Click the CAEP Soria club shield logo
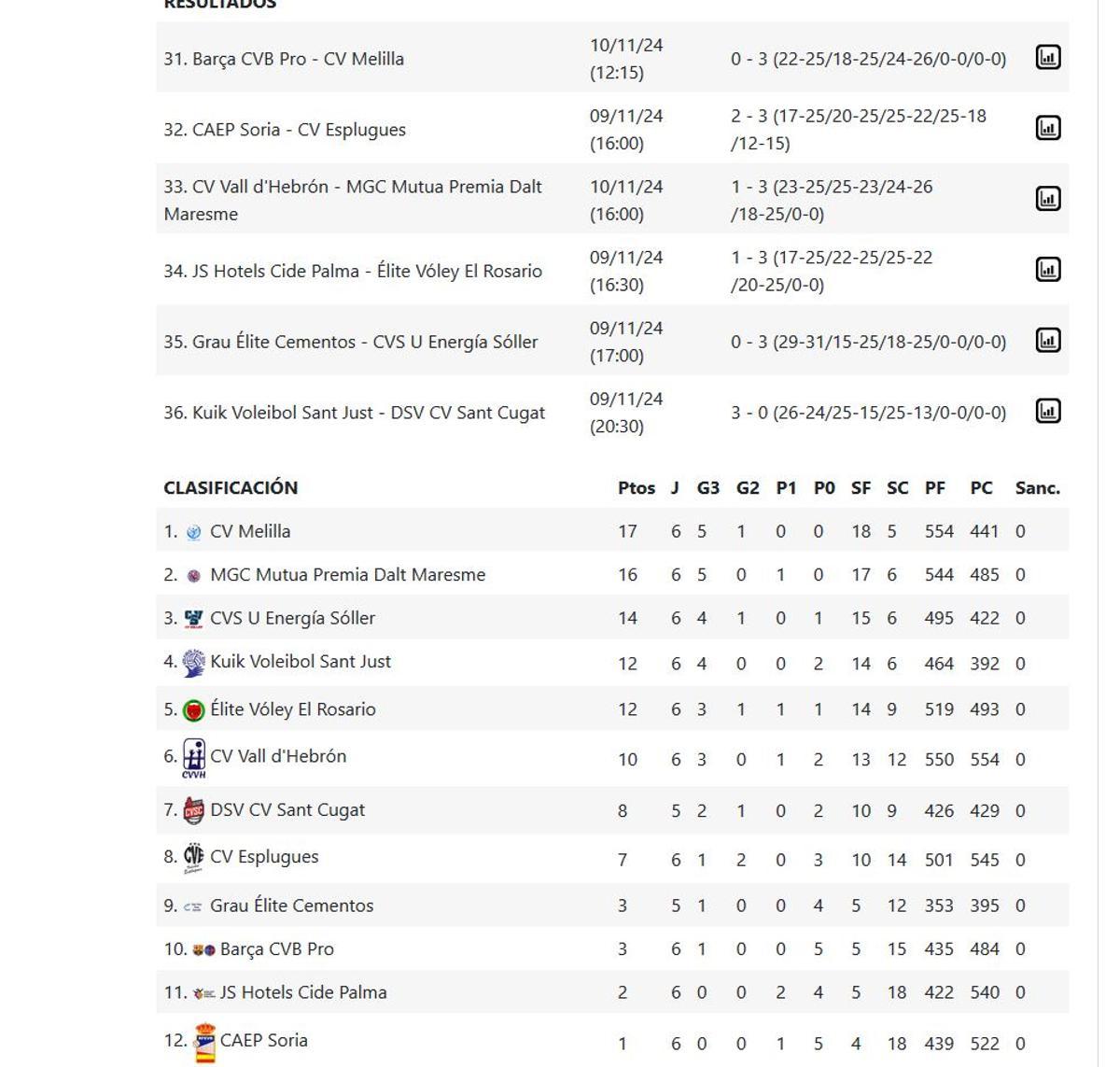The width and height of the screenshot is (1120, 1067). (x=207, y=1040)
